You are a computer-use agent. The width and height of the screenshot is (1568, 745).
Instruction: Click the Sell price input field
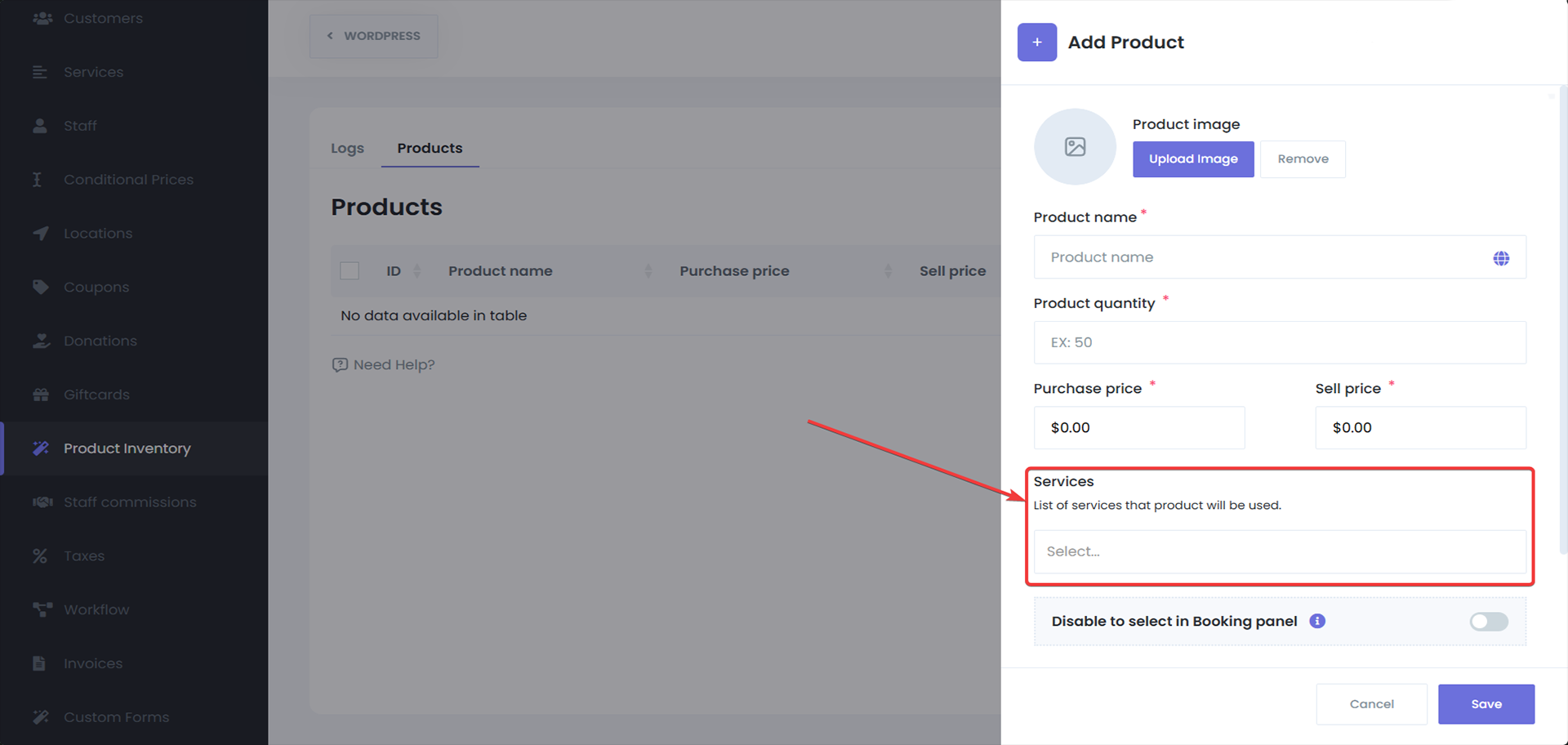1419,428
